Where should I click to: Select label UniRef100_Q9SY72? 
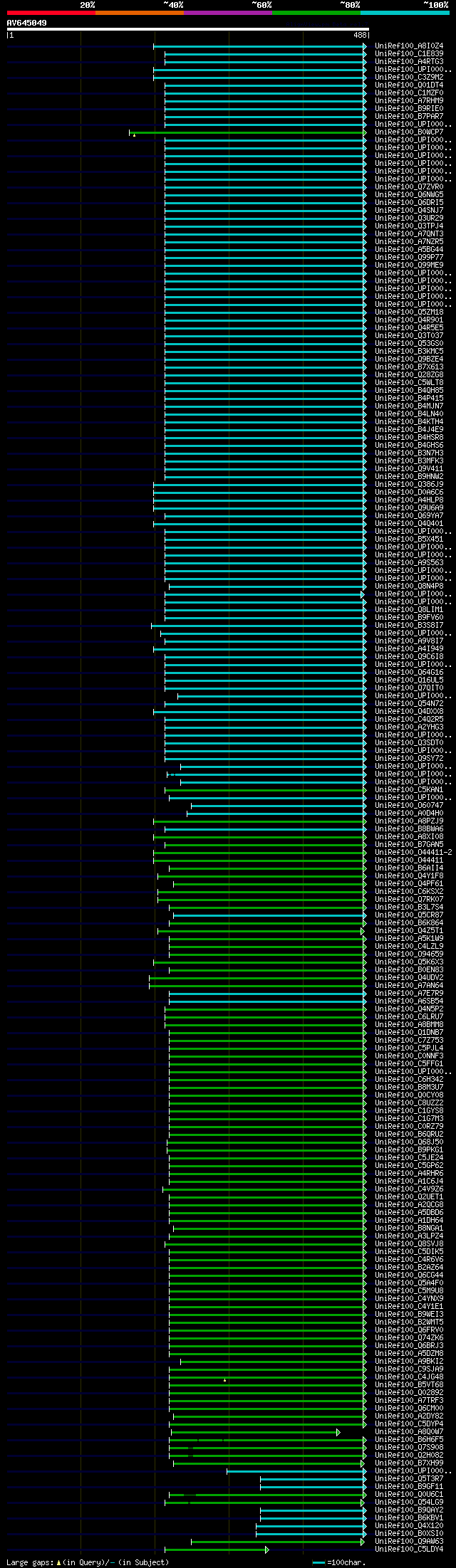point(409,758)
